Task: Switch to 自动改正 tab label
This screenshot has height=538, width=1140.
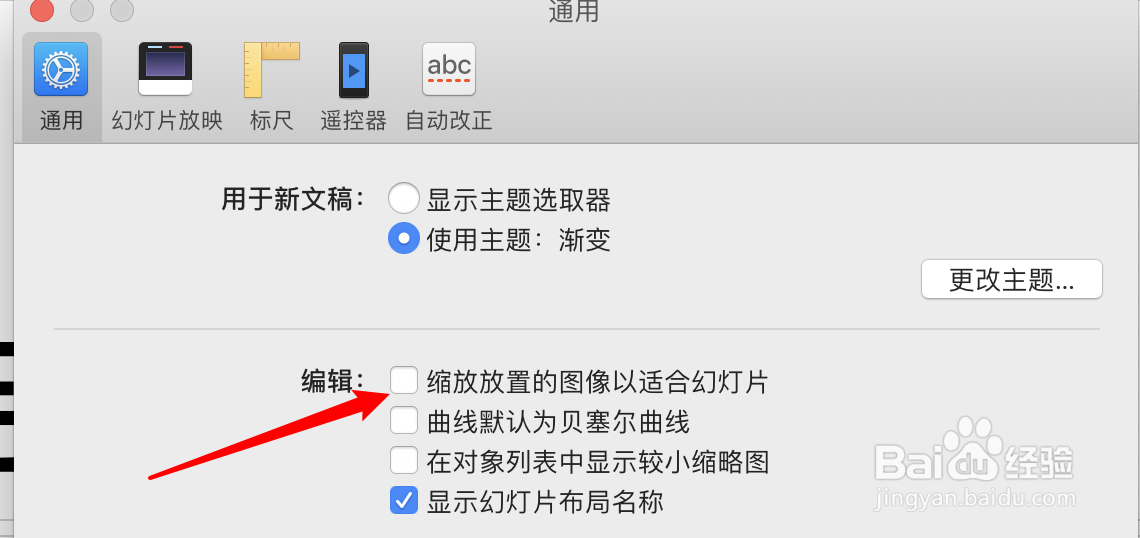Action: click(x=449, y=120)
